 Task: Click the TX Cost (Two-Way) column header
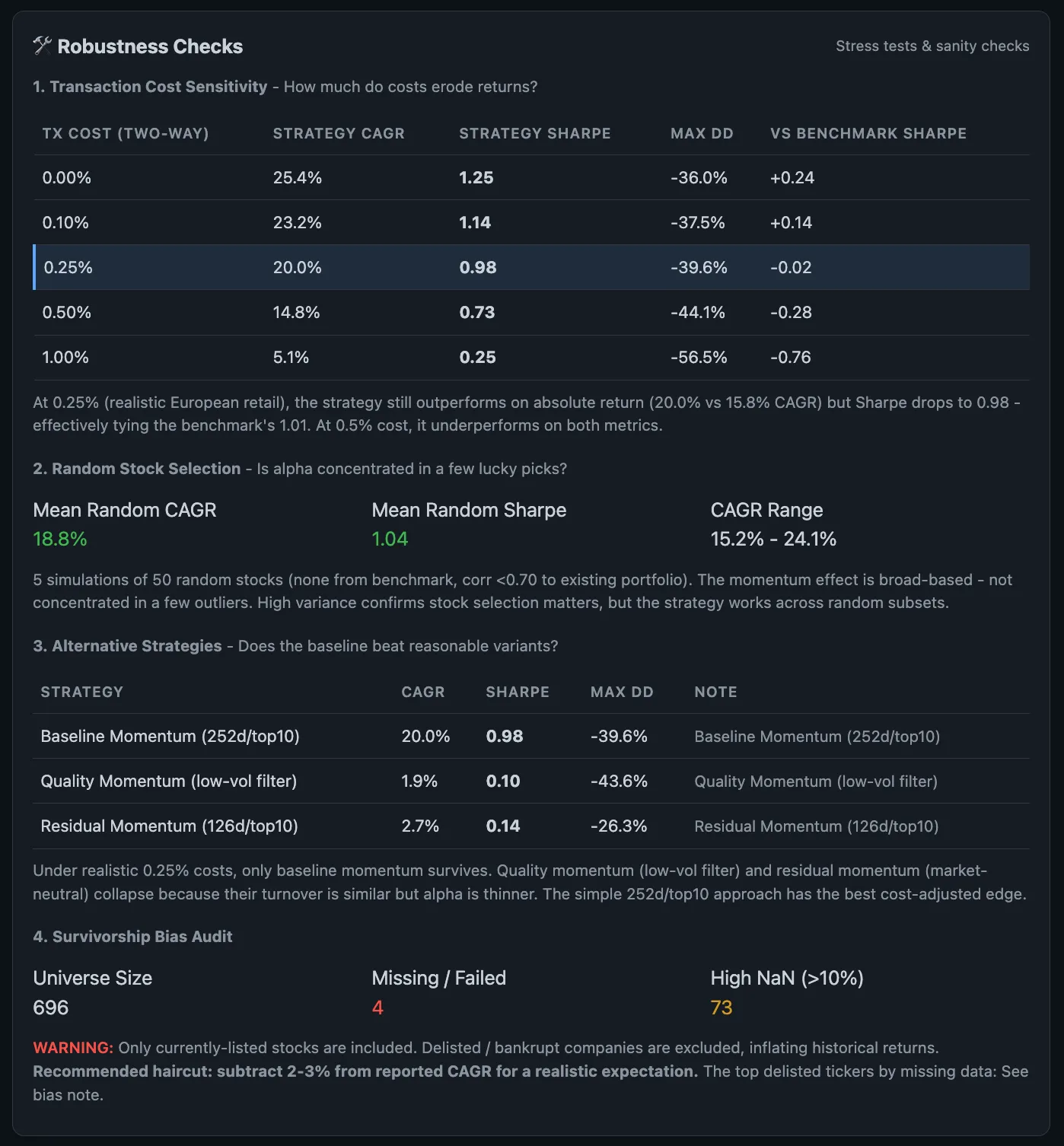point(126,133)
